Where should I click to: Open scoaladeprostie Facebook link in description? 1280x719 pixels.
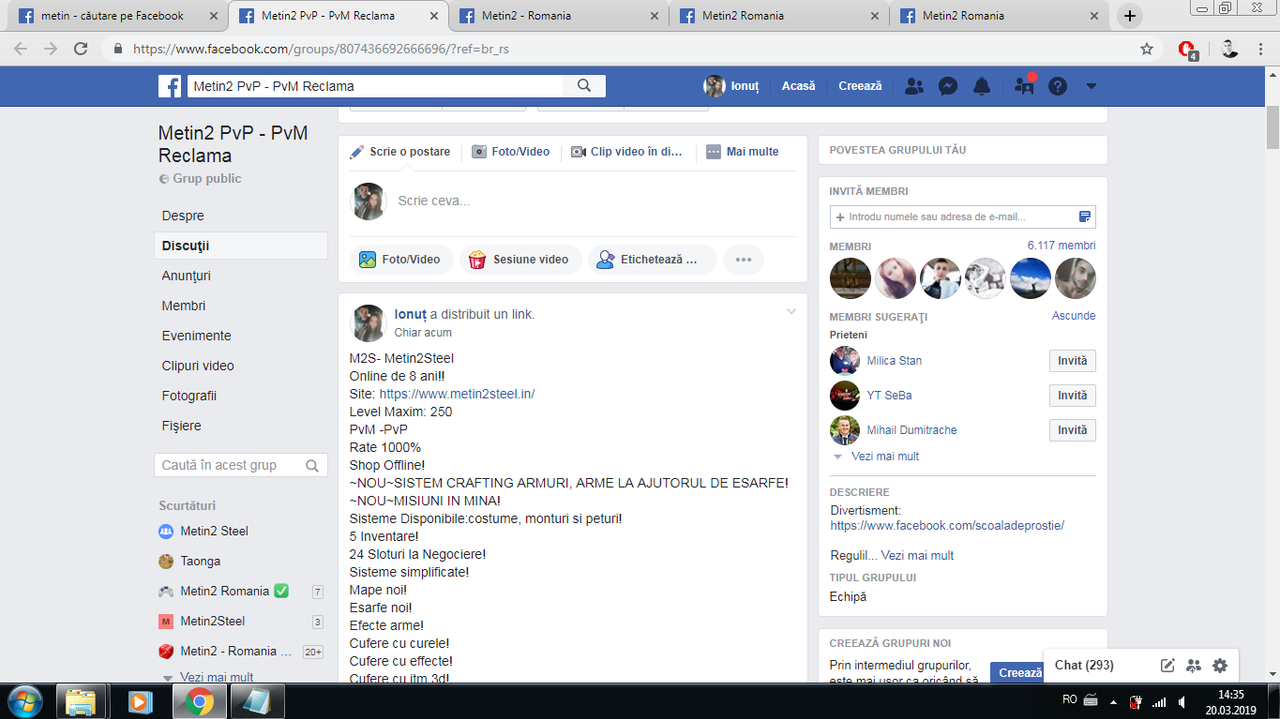(x=947, y=525)
